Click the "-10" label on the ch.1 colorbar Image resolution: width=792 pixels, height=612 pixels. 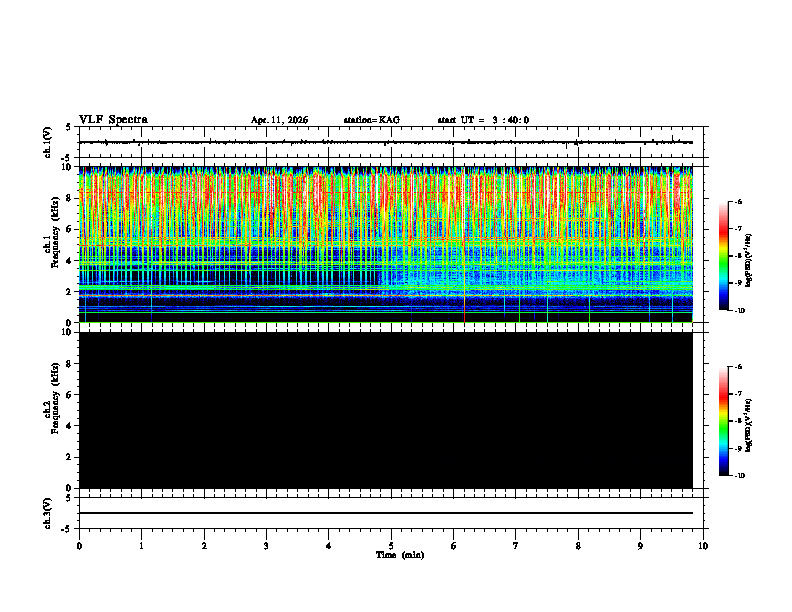(x=738, y=311)
